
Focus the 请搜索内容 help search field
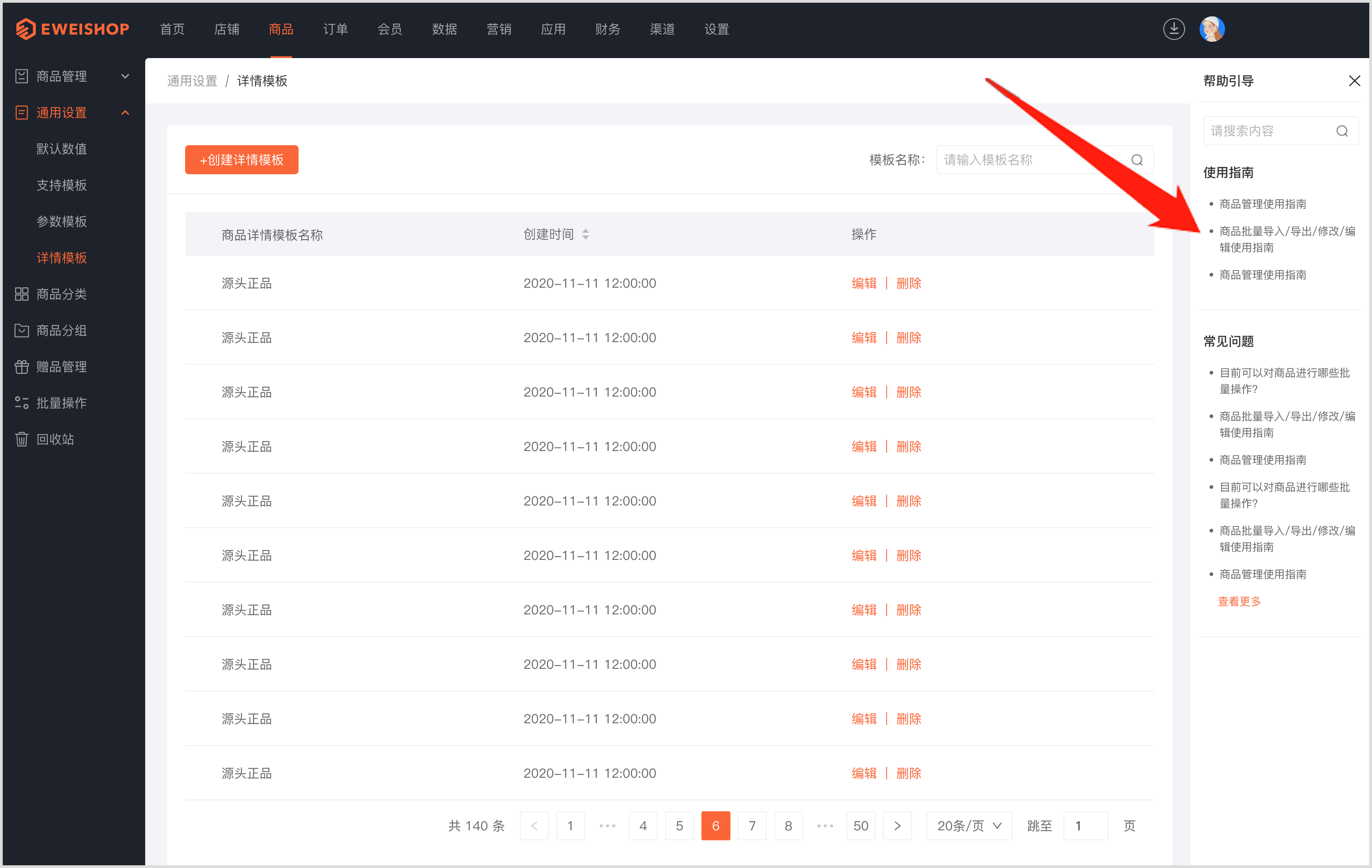click(1280, 131)
